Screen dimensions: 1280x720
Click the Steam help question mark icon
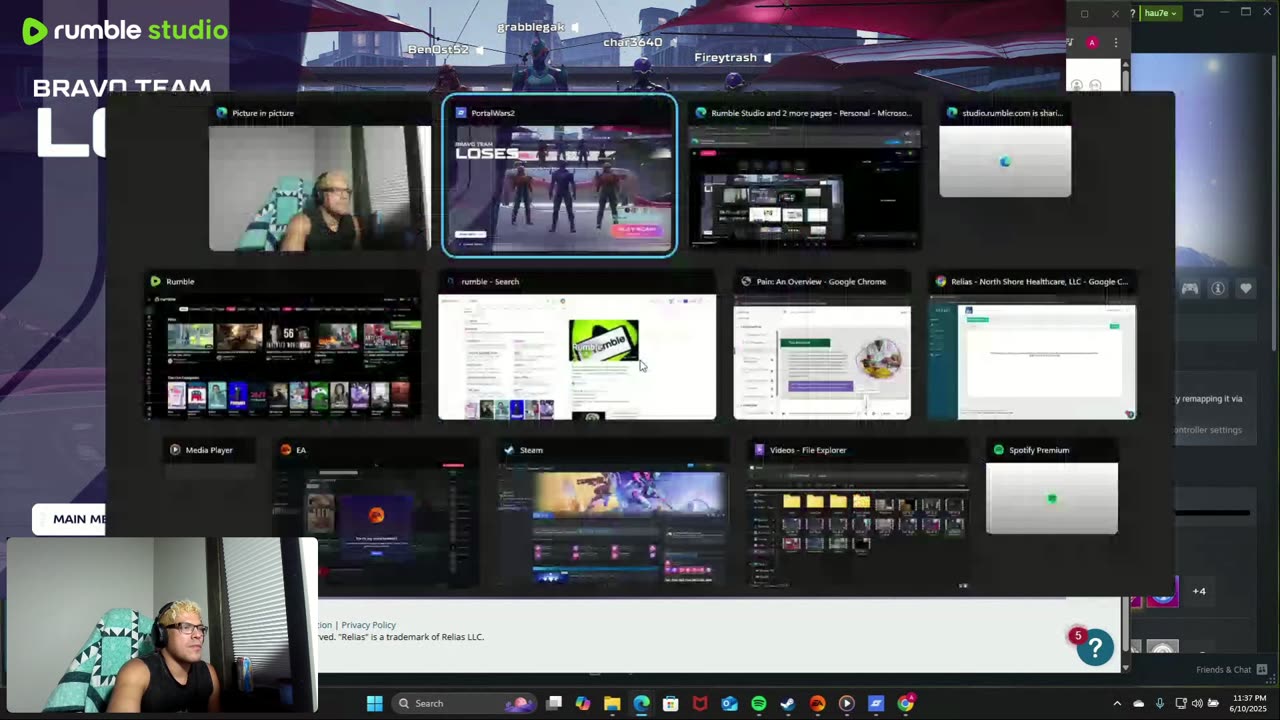1133,13
